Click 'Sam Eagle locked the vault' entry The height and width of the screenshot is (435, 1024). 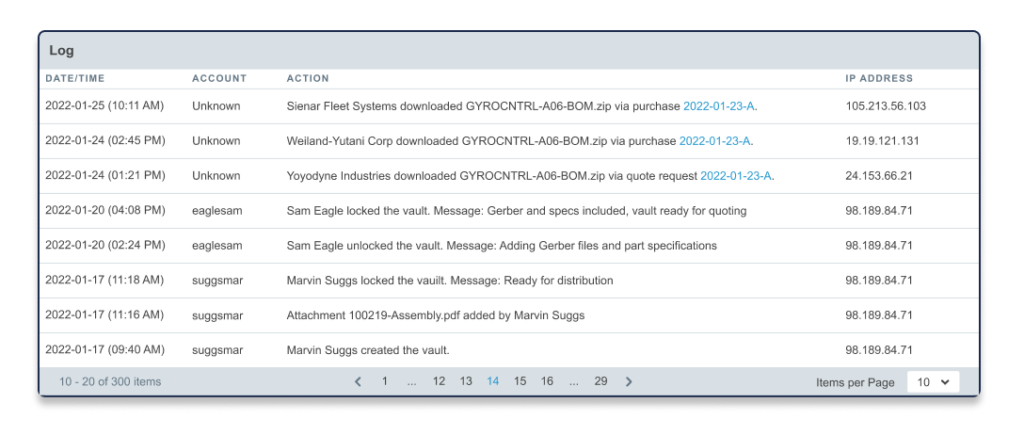[x=517, y=211]
